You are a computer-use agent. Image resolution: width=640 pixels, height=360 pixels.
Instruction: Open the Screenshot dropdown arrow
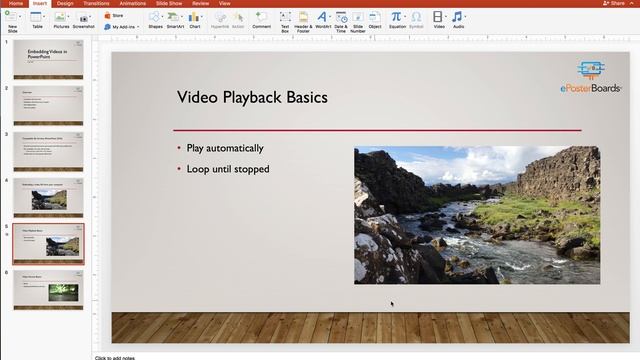[90, 17]
